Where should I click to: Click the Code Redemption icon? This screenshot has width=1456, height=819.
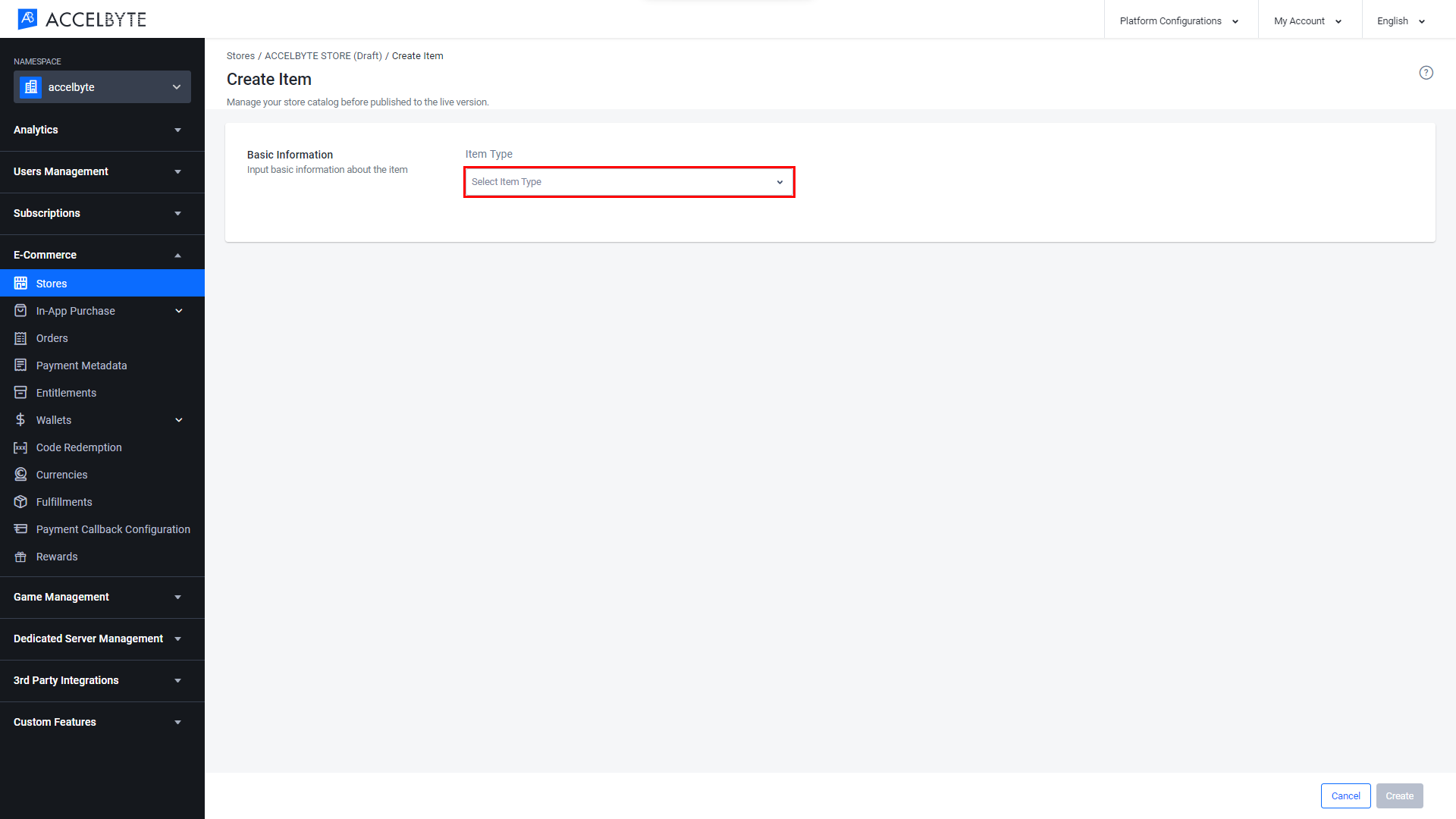point(20,447)
